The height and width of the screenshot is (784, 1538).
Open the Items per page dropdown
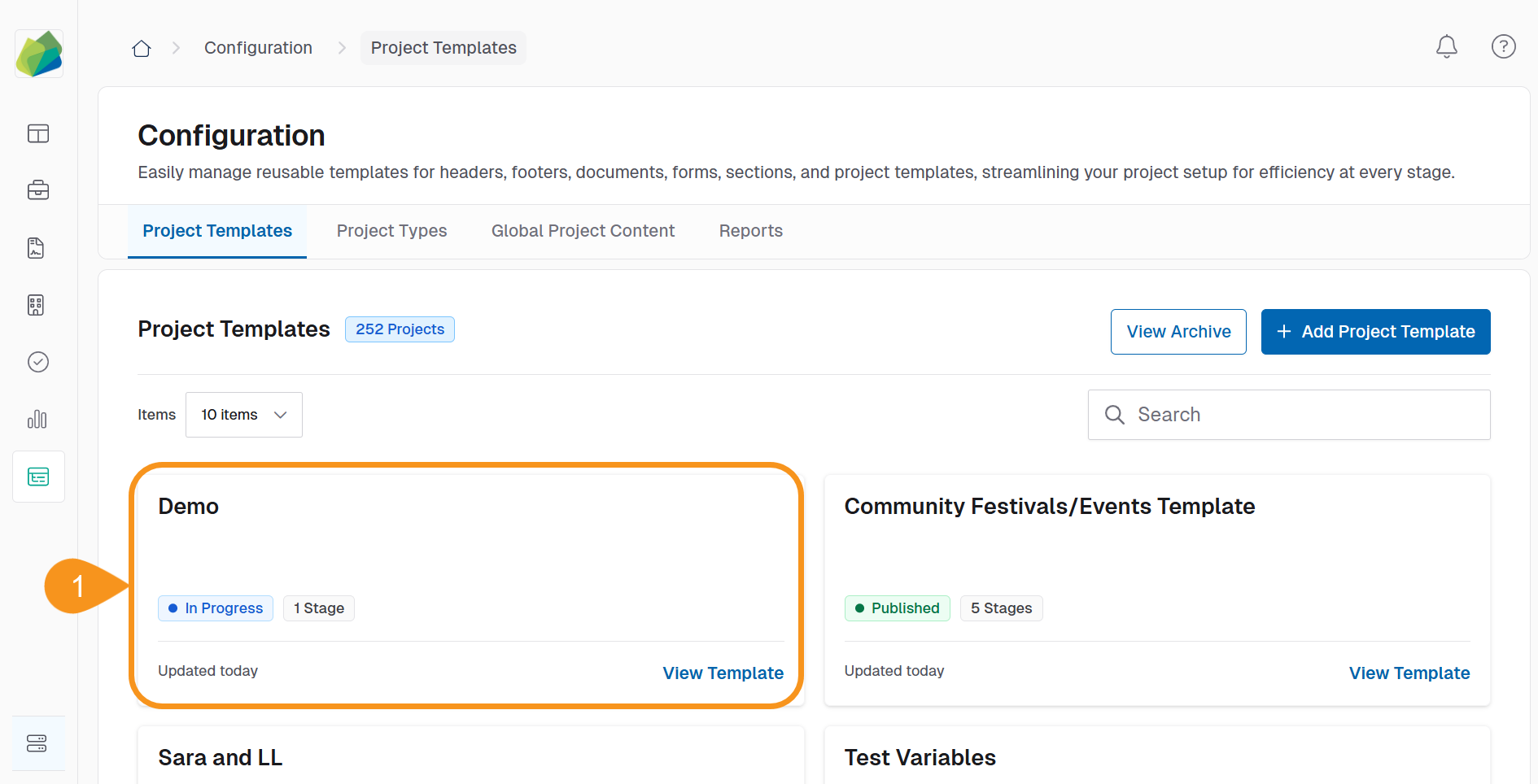[243, 414]
